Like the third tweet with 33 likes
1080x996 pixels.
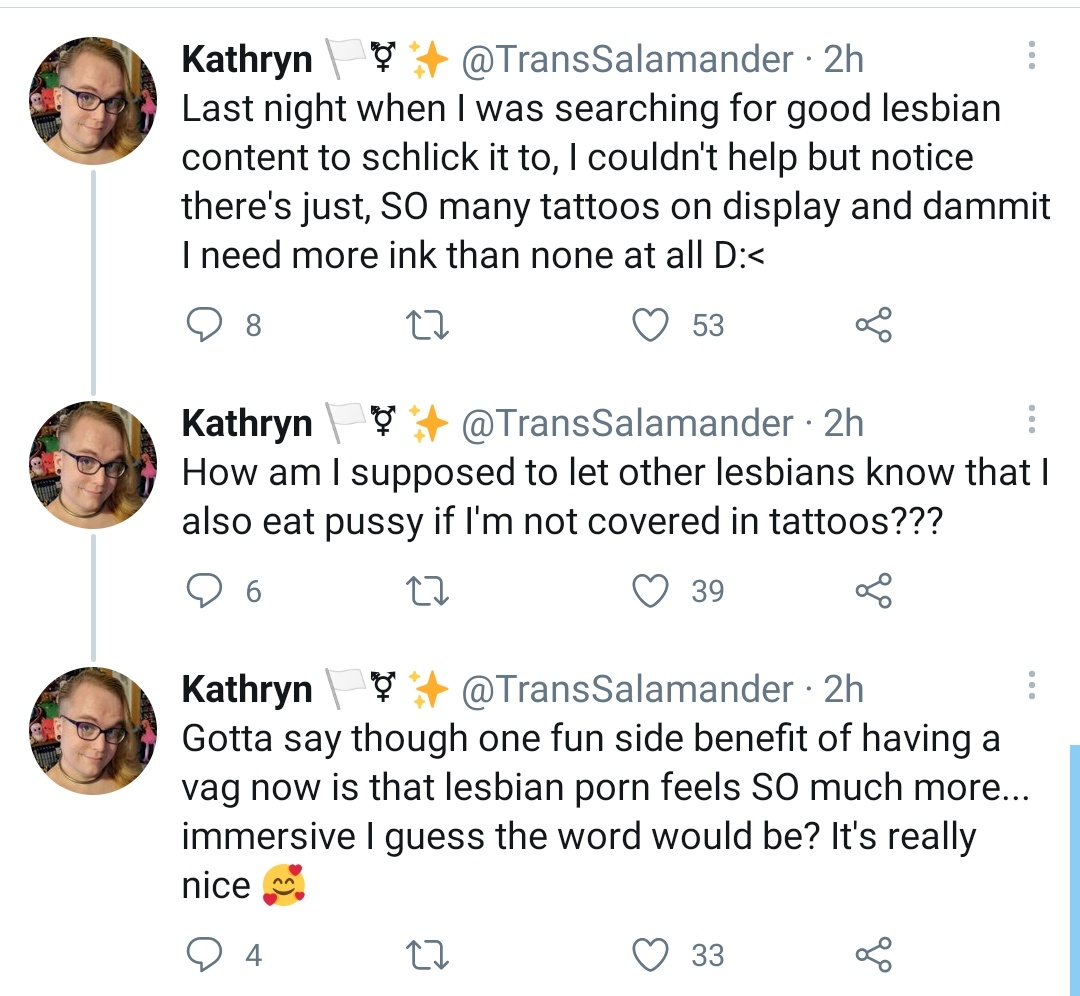pyautogui.click(x=650, y=955)
